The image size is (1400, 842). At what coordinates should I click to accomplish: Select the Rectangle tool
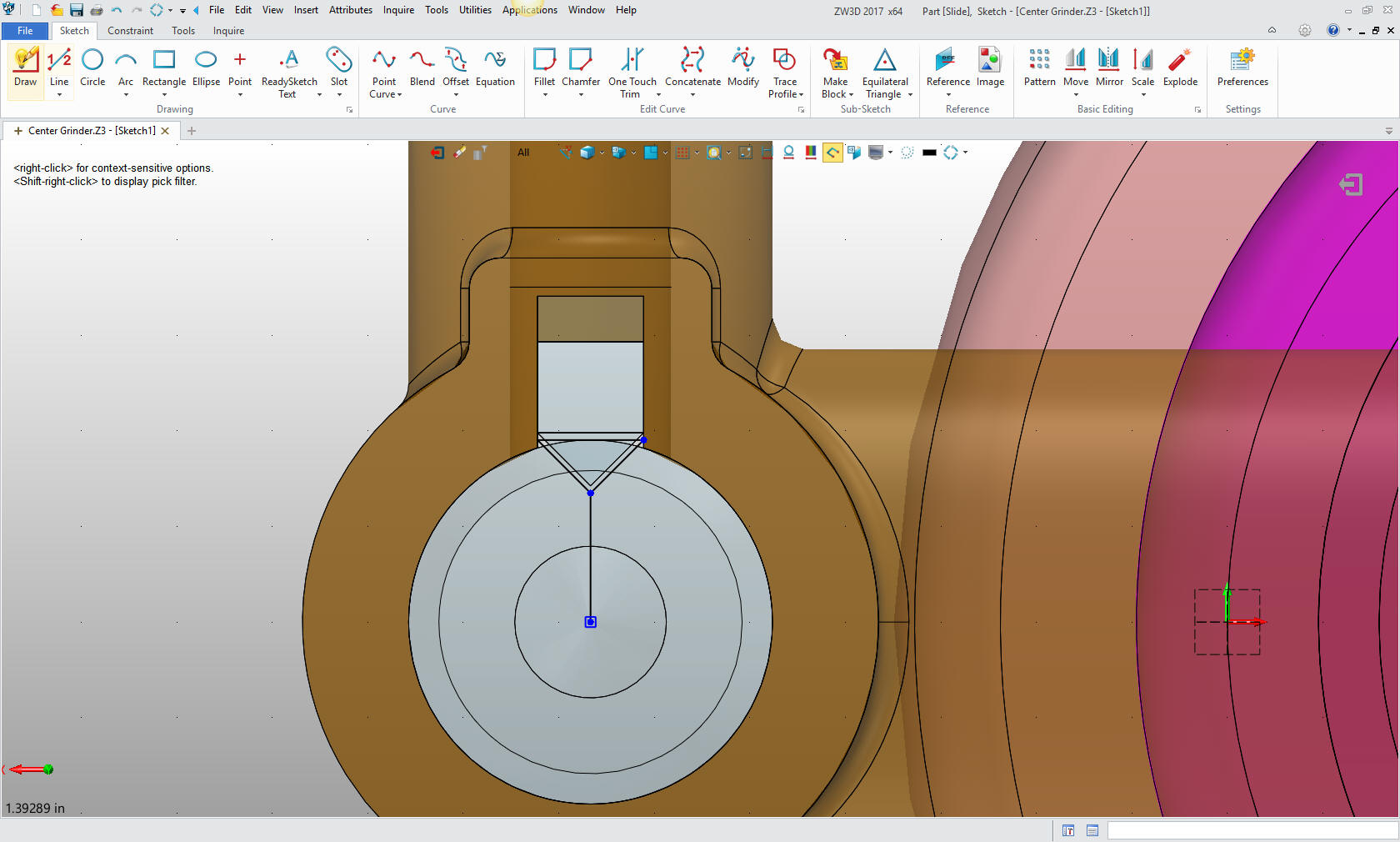(164, 67)
